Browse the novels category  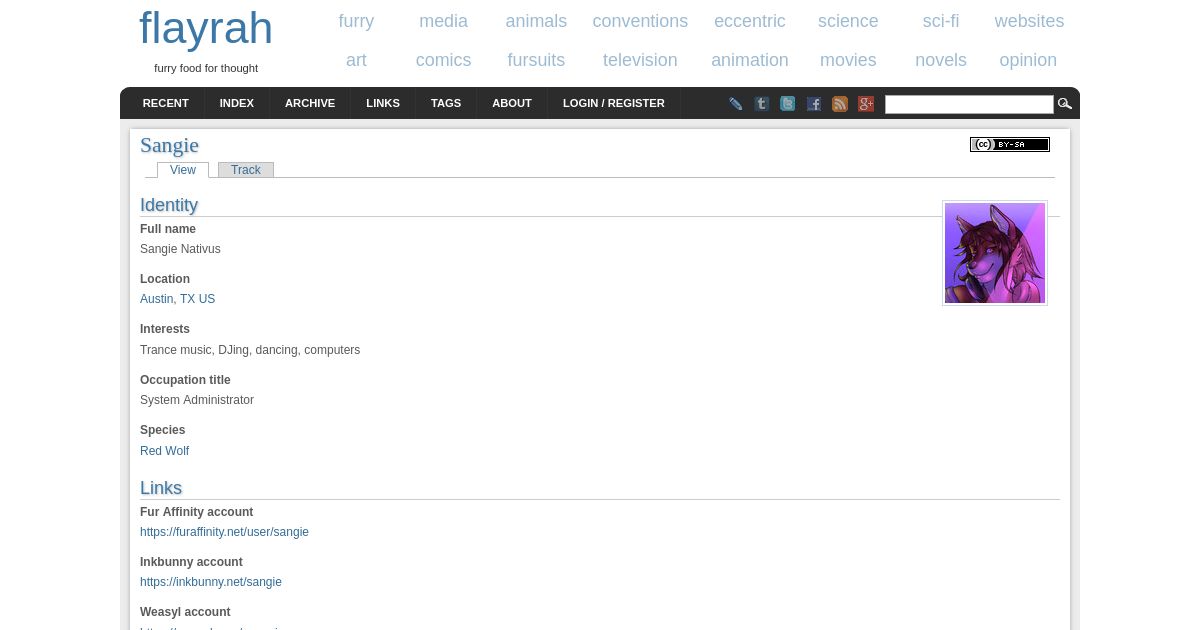pyautogui.click(x=941, y=60)
